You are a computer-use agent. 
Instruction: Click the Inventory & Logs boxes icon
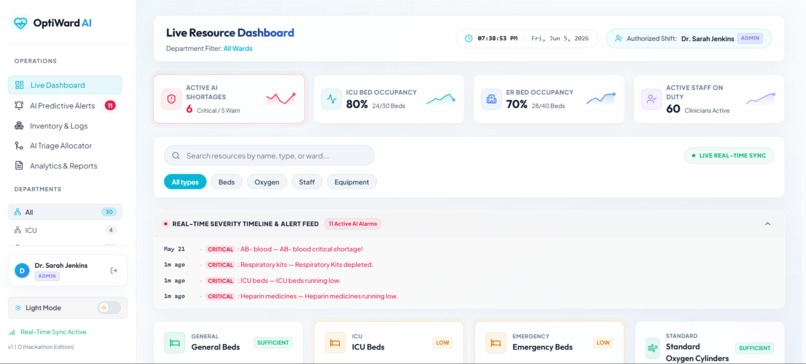(19, 126)
